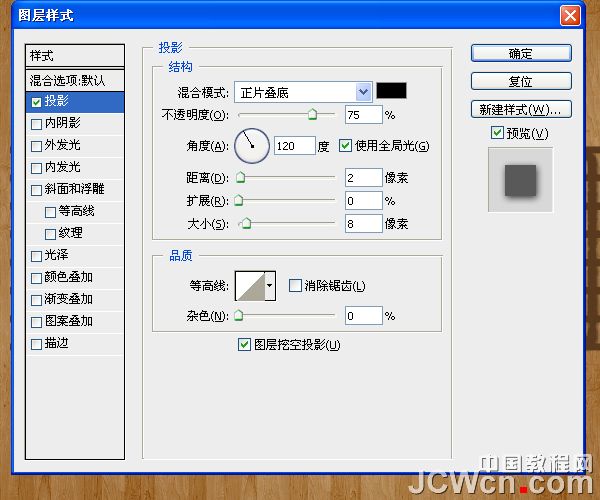This screenshot has height=500, width=600.
Task: Toggle the 预览 preview checkbox
Action: pos(497,134)
